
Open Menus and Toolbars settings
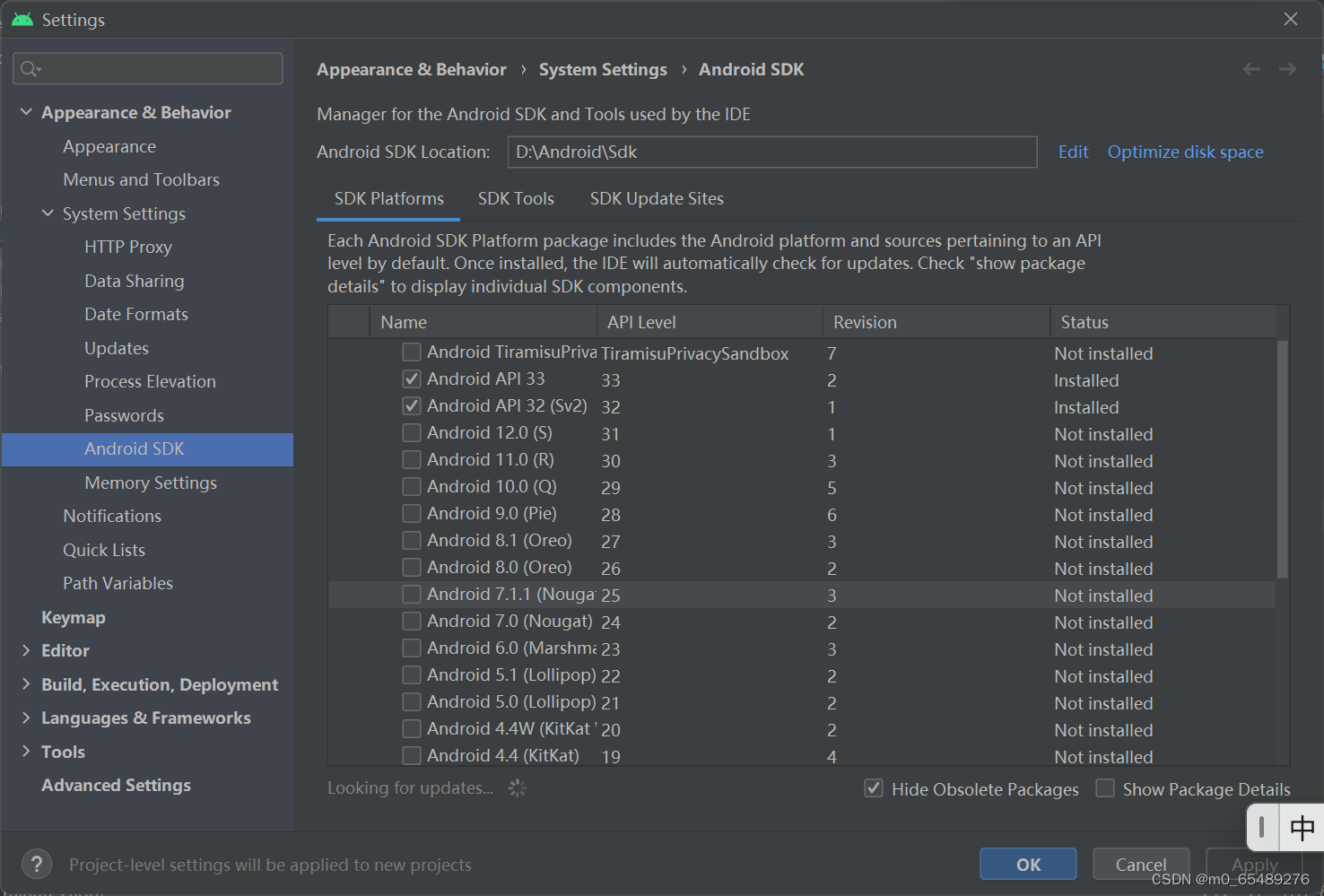pos(141,179)
